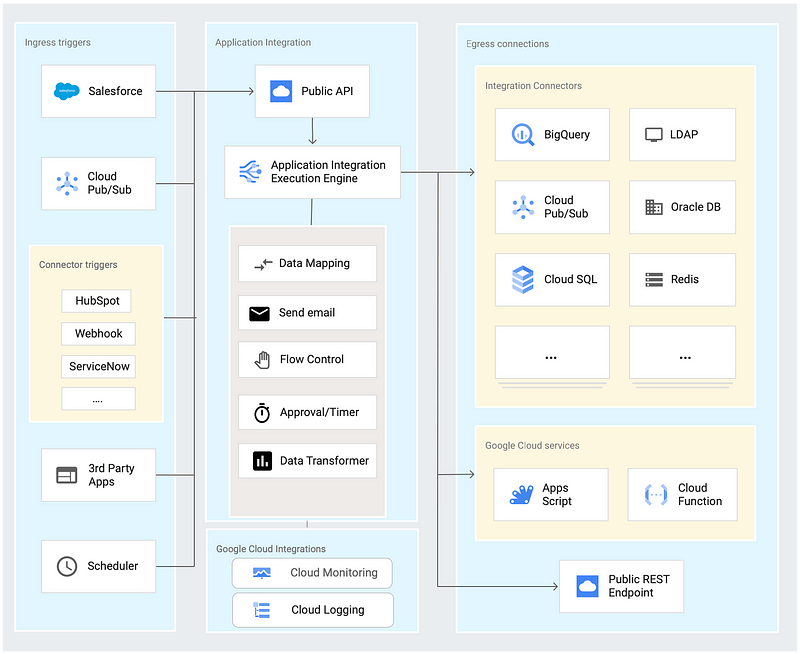
Task: Click the Application Integration Execution Engine box
Action: (312, 172)
